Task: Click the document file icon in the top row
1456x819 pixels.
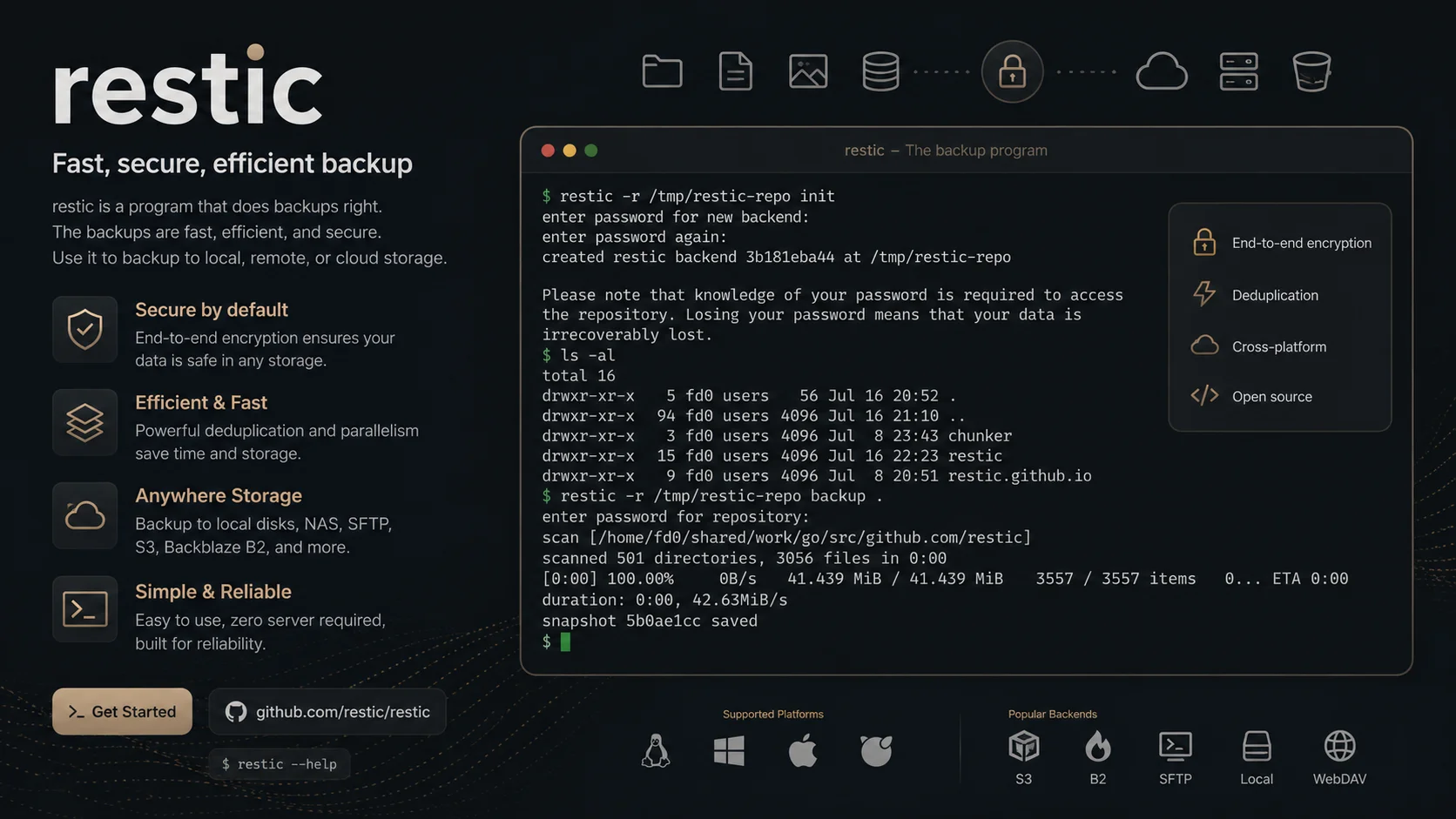Action: coord(736,71)
